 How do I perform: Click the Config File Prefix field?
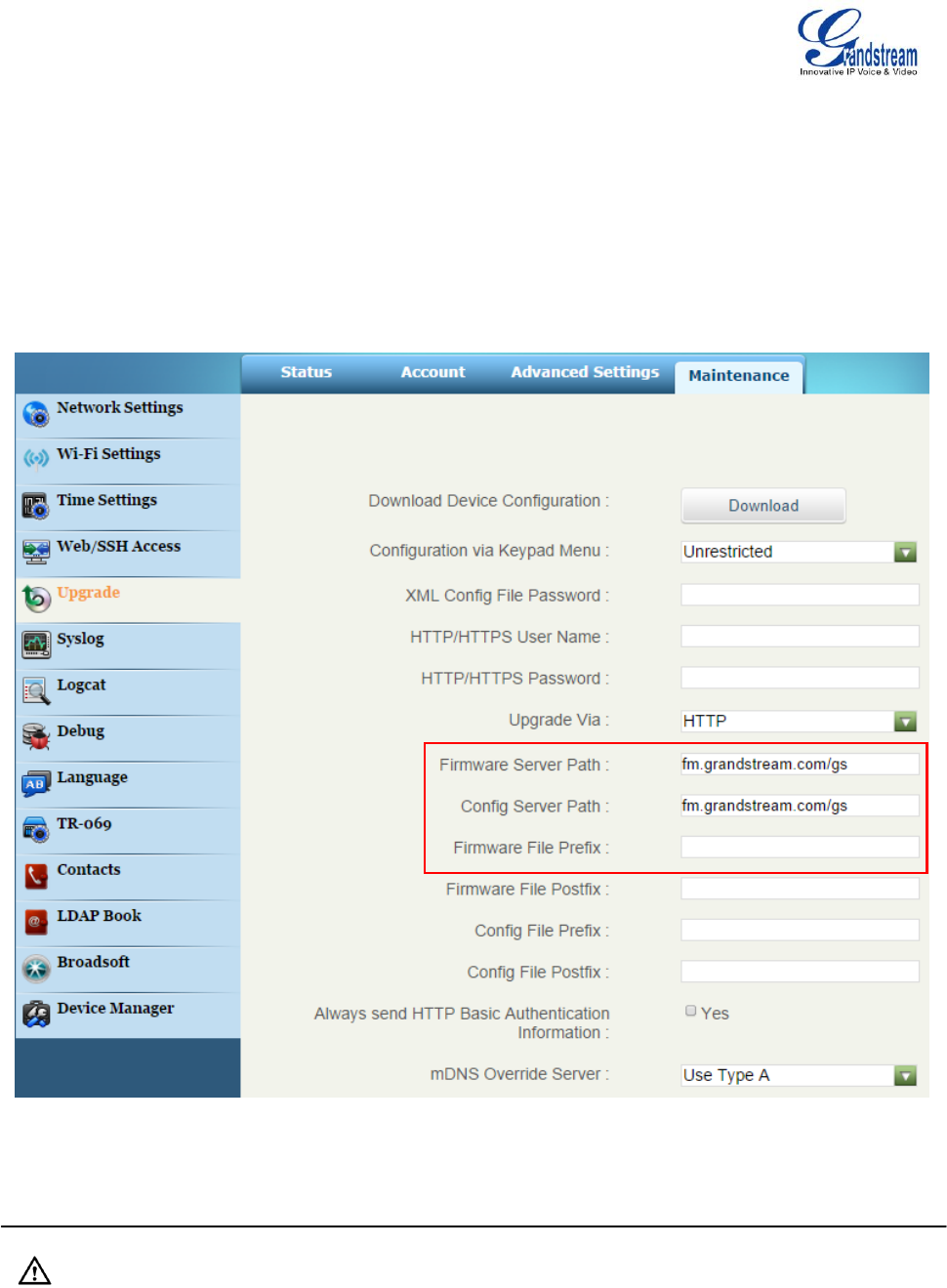[800, 930]
